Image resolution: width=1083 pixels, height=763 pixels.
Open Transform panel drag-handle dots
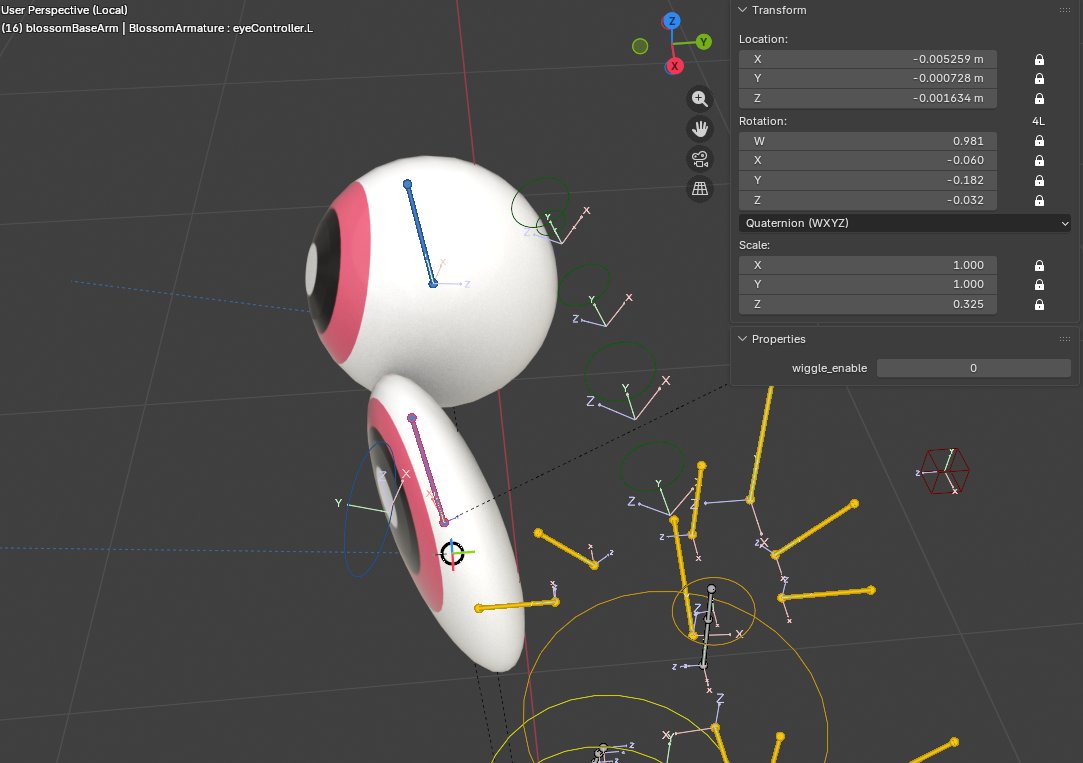[1064, 10]
